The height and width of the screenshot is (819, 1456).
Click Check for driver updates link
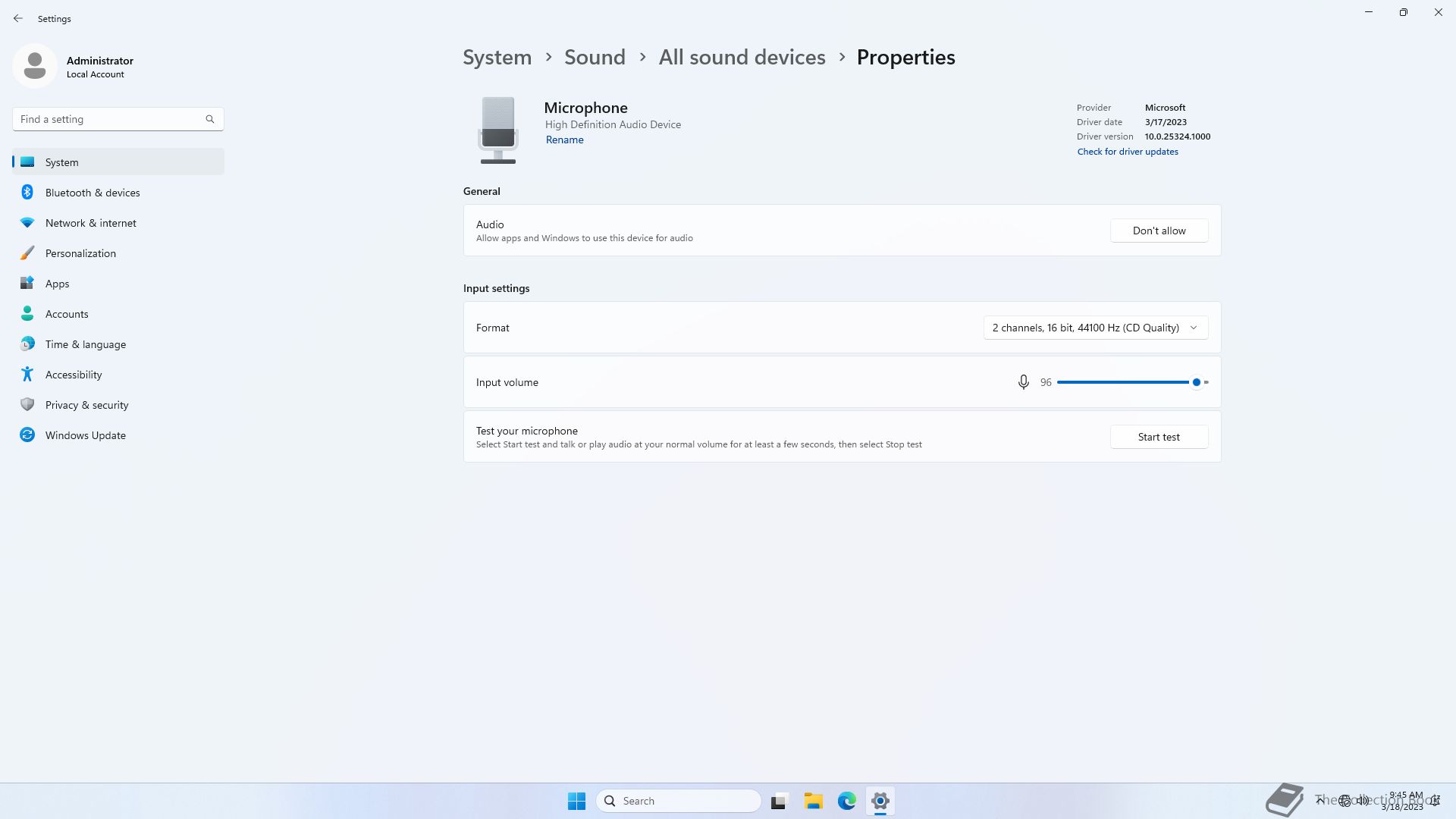pyautogui.click(x=1128, y=152)
